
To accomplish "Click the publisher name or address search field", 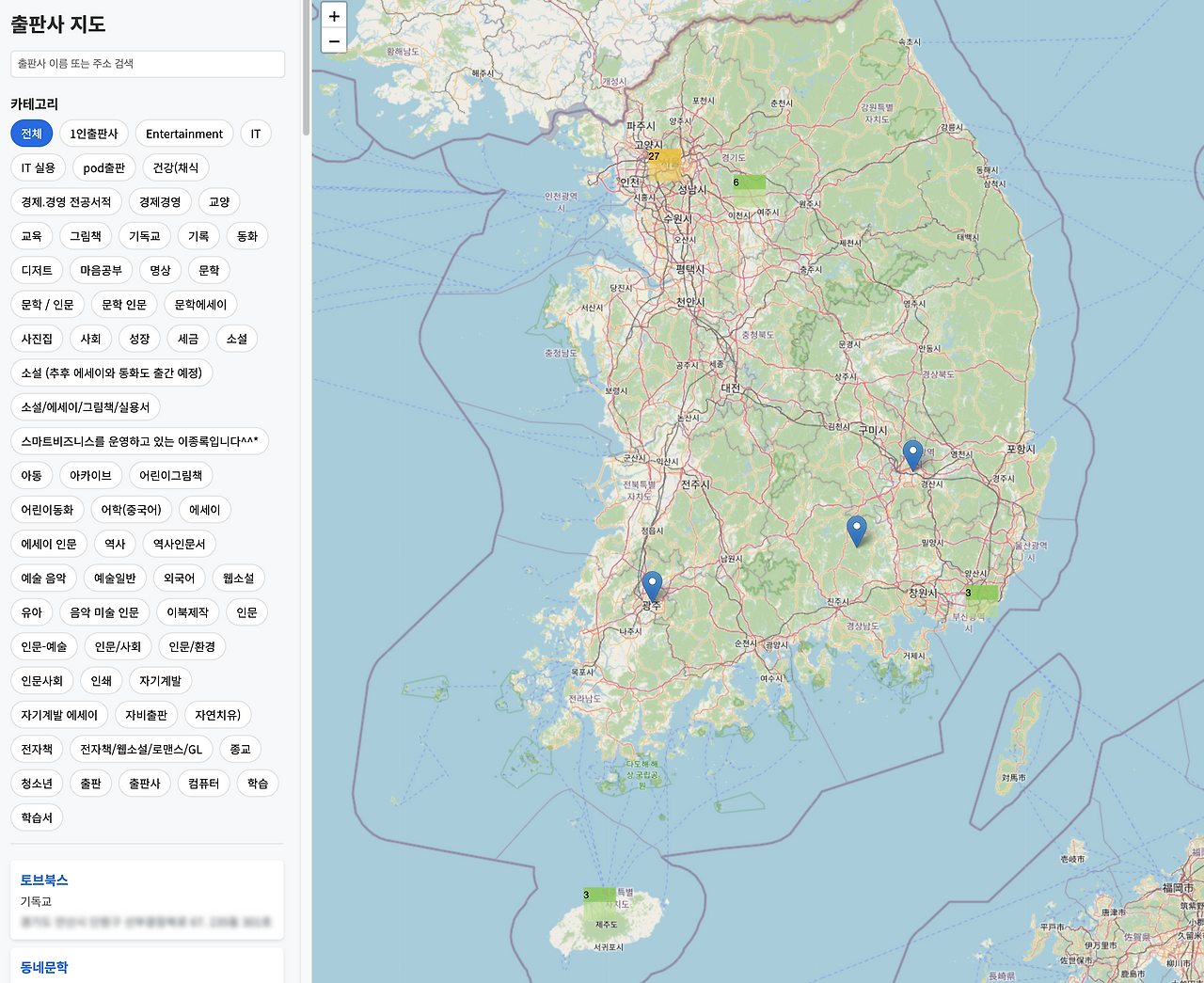I will tap(148, 64).
